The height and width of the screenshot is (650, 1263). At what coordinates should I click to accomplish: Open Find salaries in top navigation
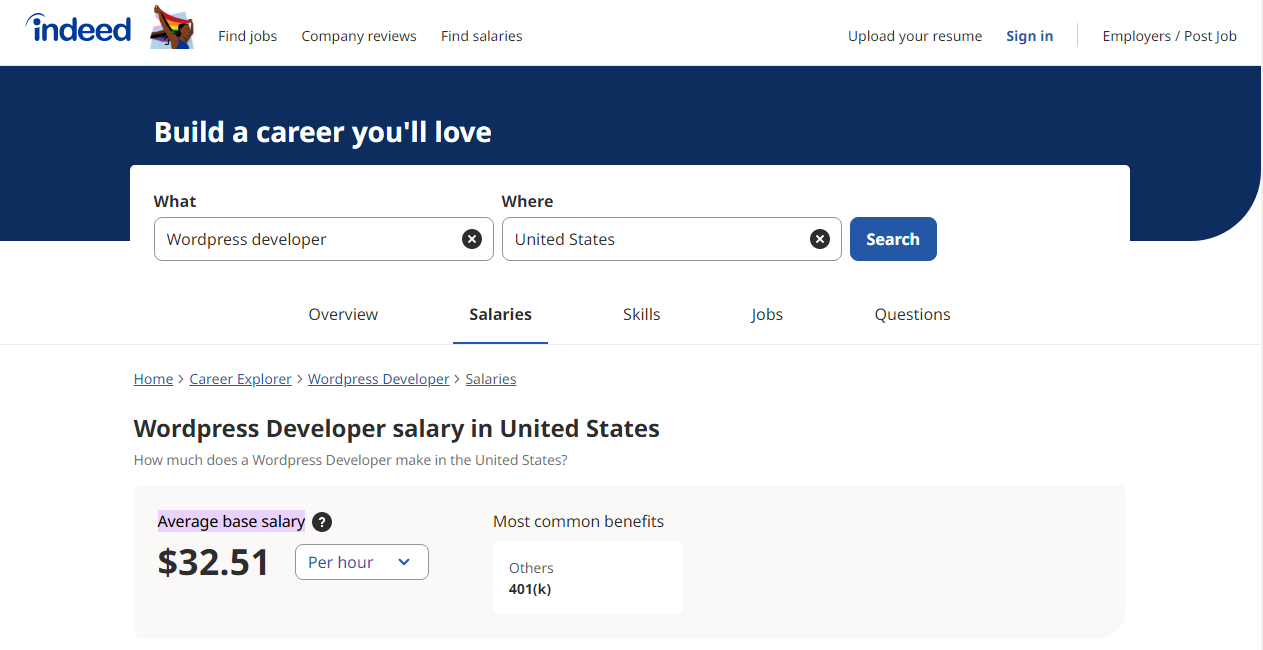coord(482,36)
